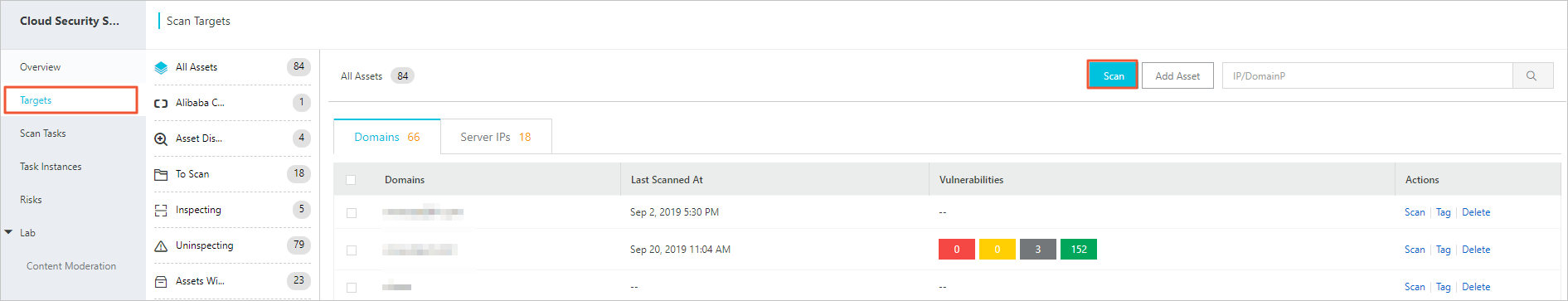Click the search magnifier icon button
Image resolution: width=1568 pixels, height=301 pixels.
tap(1532, 75)
